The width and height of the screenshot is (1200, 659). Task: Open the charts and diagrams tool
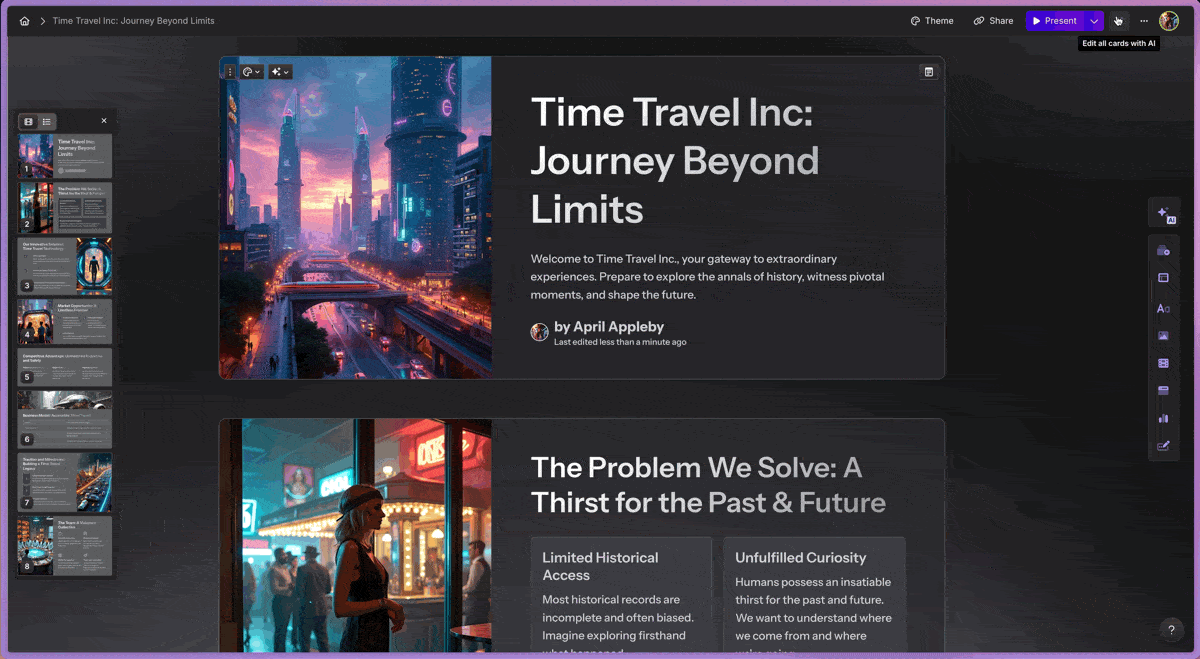[x=1163, y=418]
